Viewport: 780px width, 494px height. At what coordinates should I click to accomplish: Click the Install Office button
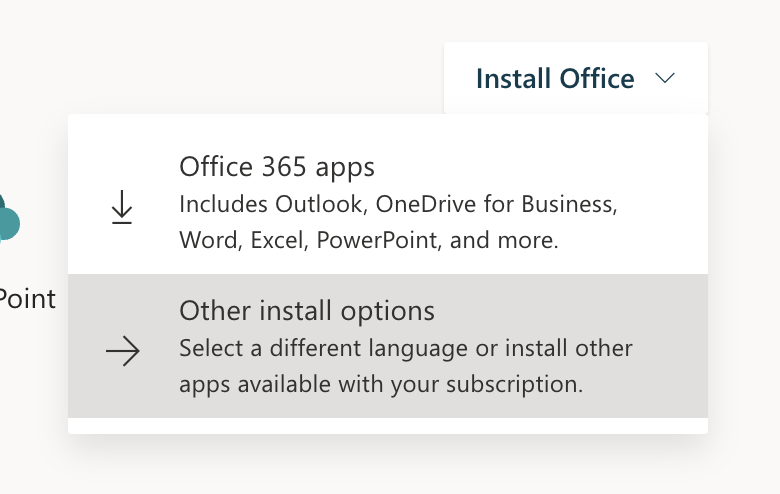(x=576, y=78)
